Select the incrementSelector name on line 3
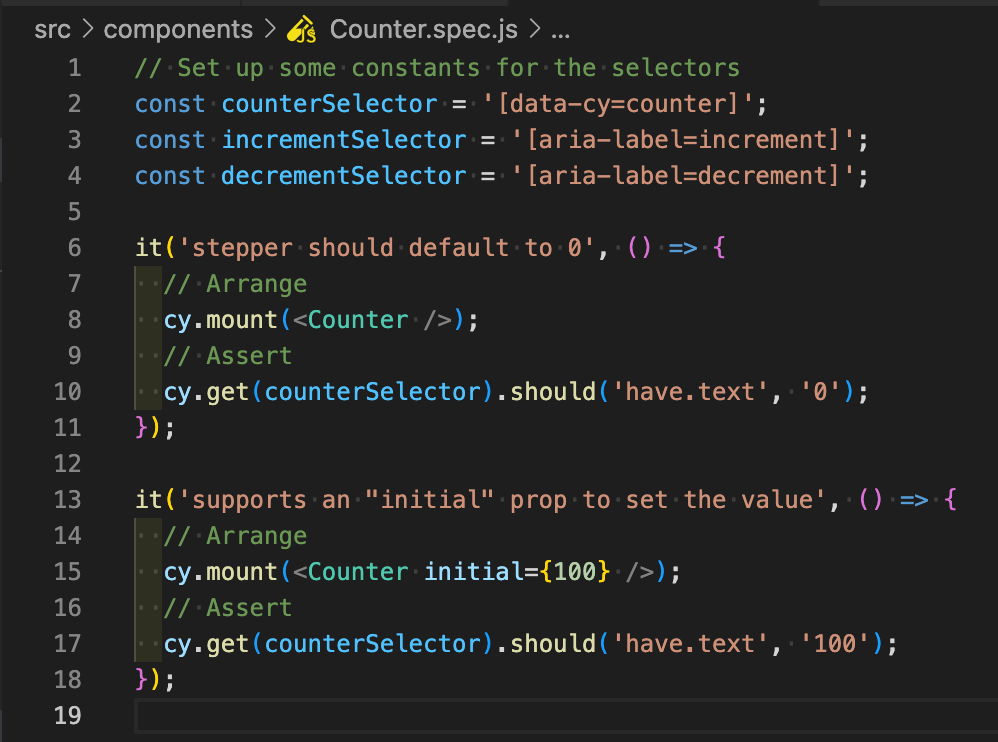 (x=344, y=139)
